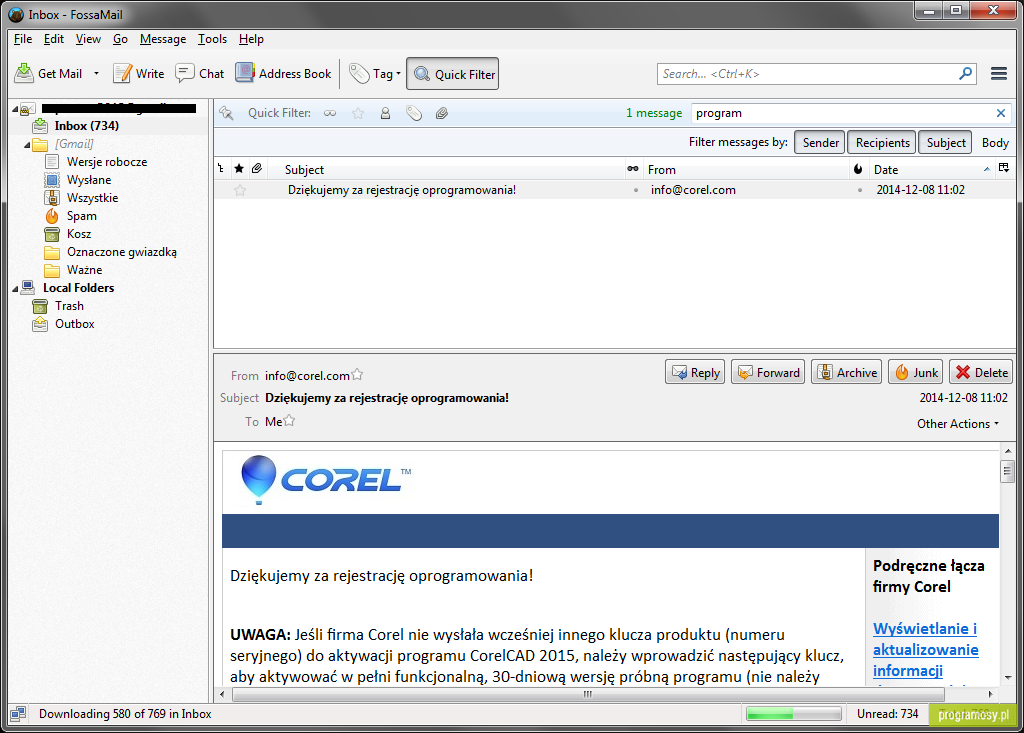
Task: Sort by the star column header
Action: pyautogui.click(x=239, y=169)
